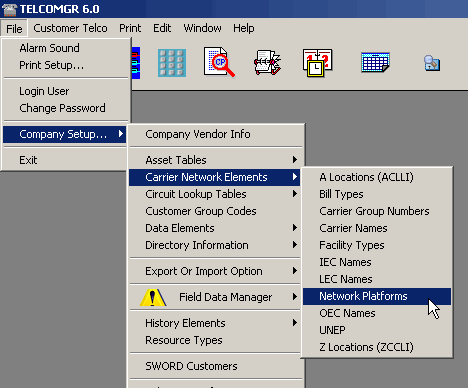Image resolution: width=468 pixels, height=388 pixels.
Task: Choose Network Platforms
Action: pos(377,296)
